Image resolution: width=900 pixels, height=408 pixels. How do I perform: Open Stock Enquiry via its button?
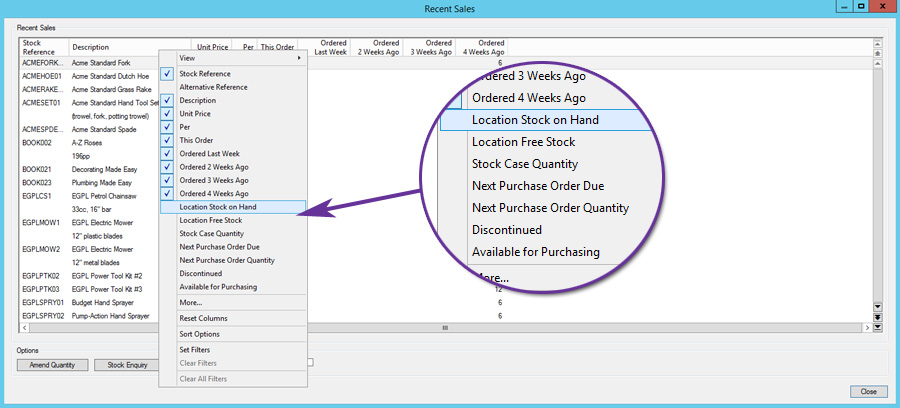pyautogui.click(x=126, y=365)
